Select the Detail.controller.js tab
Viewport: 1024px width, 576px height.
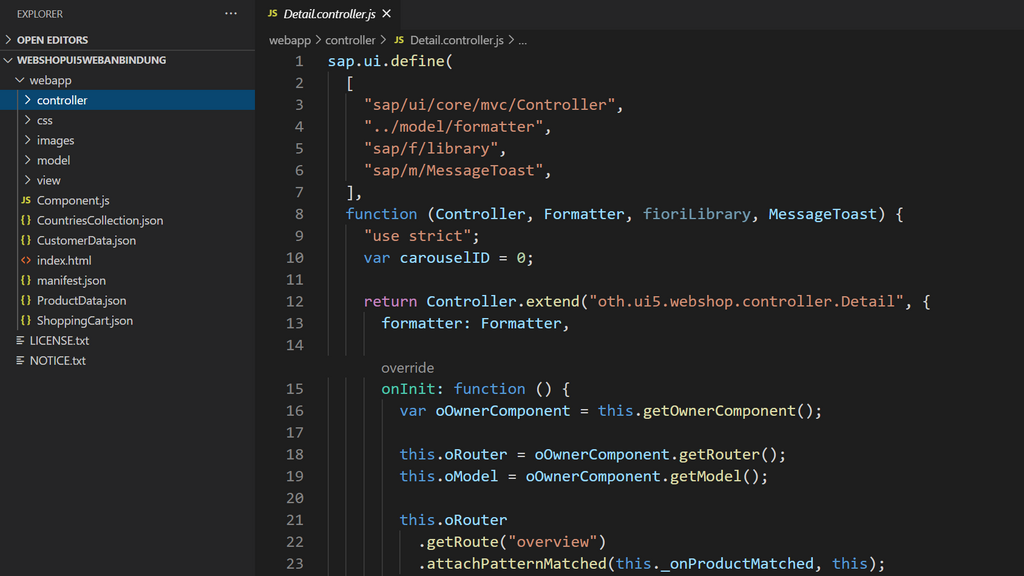[x=328, y=14]
